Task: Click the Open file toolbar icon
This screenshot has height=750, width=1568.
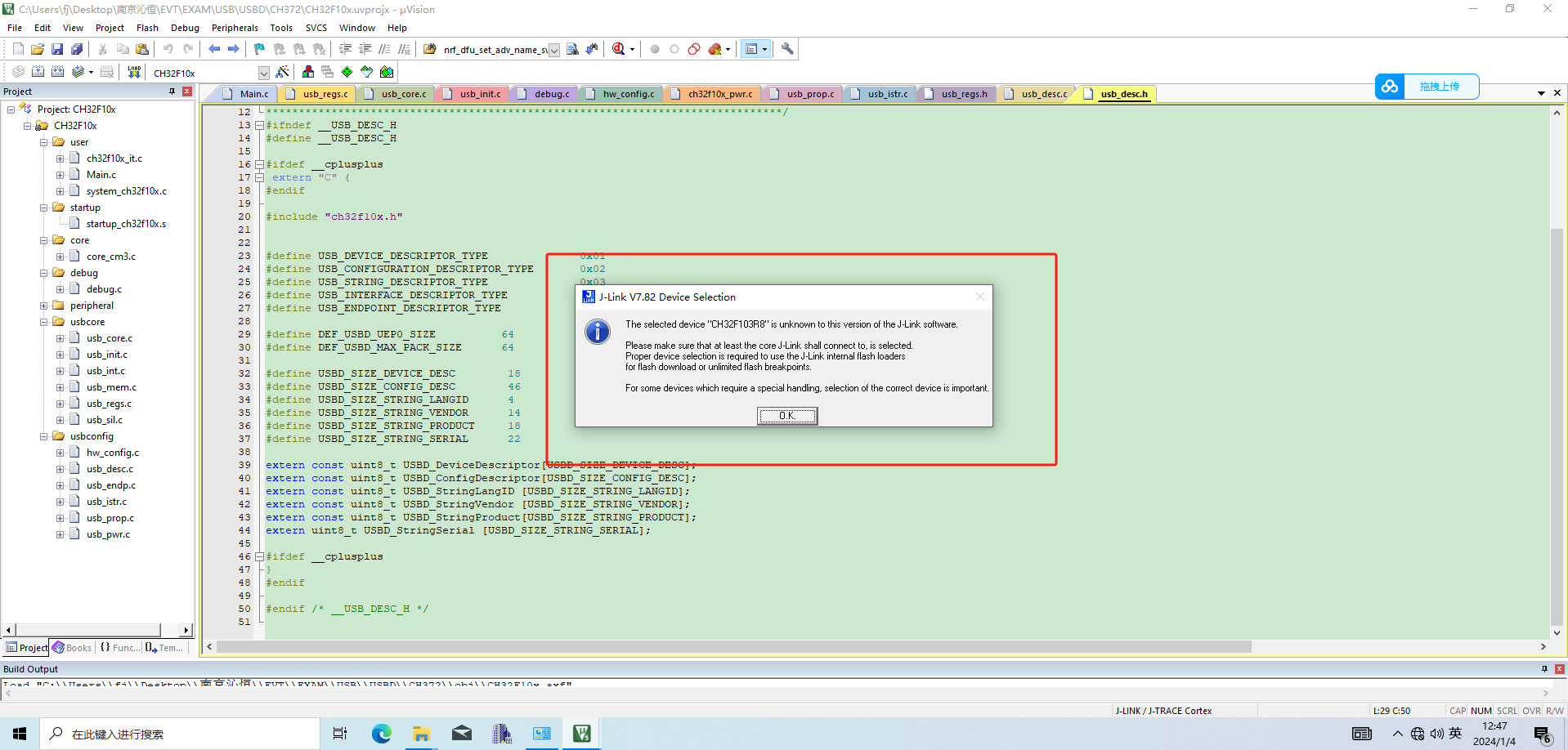Action: (x=38, y=49)
